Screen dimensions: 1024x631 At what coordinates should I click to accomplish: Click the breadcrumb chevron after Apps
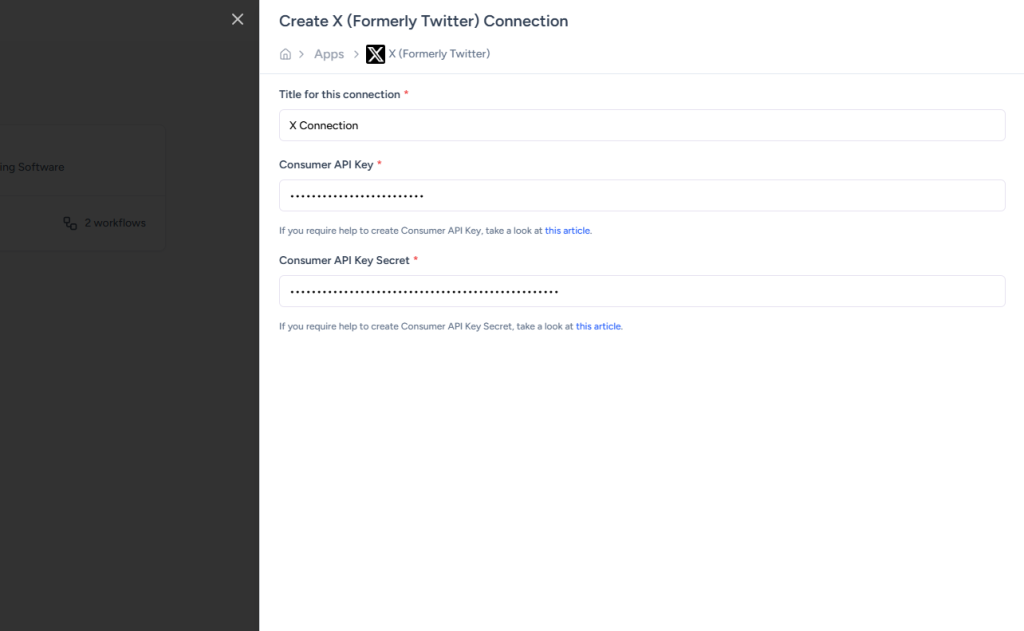click(356, 54)
